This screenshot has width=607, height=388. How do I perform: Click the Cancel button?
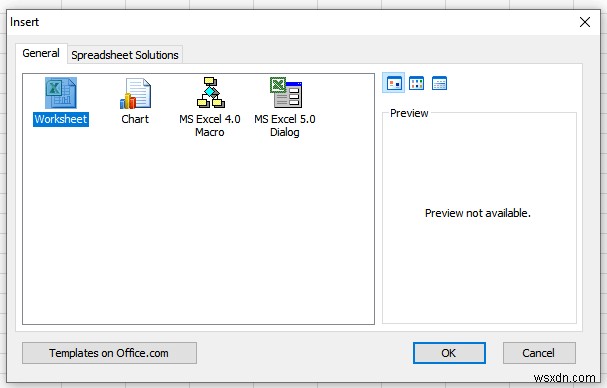click(x=539, y=353)
